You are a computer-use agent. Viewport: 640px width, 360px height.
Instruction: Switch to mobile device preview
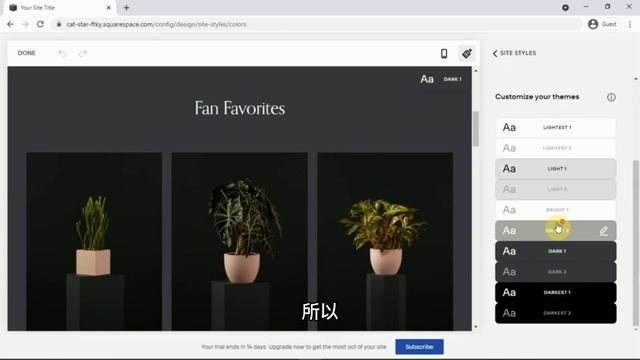tap(444, 53)
